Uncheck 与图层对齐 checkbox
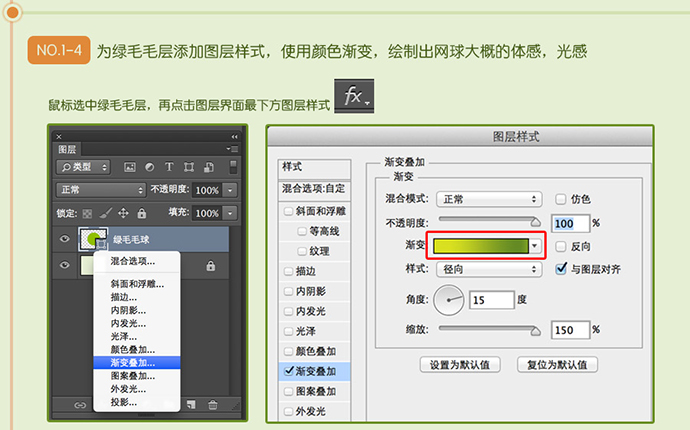The height and width of the screenshot is (430, 690). [x=561, y=268]
